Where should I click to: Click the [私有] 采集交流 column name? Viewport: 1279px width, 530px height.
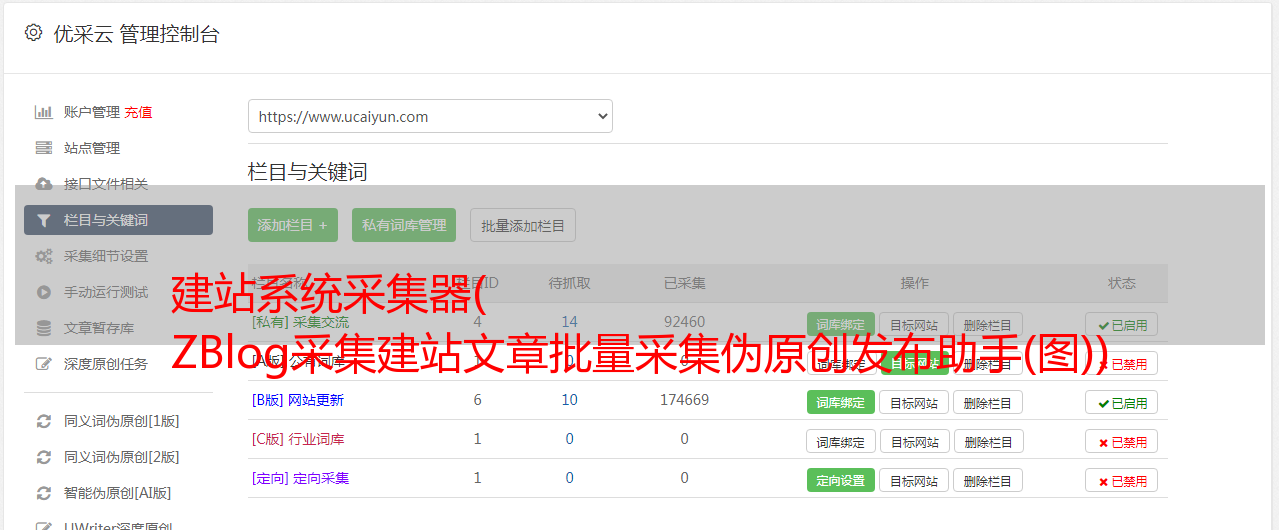click(300, 322)
